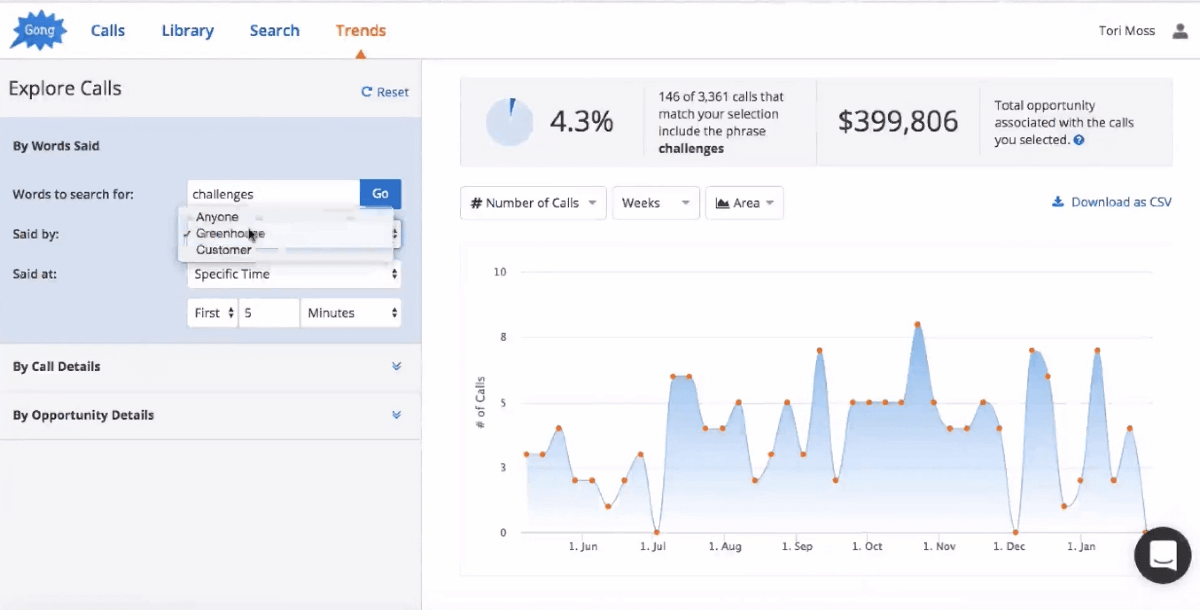
Task: Switch to the Library tab
Action: coord(187,30)
